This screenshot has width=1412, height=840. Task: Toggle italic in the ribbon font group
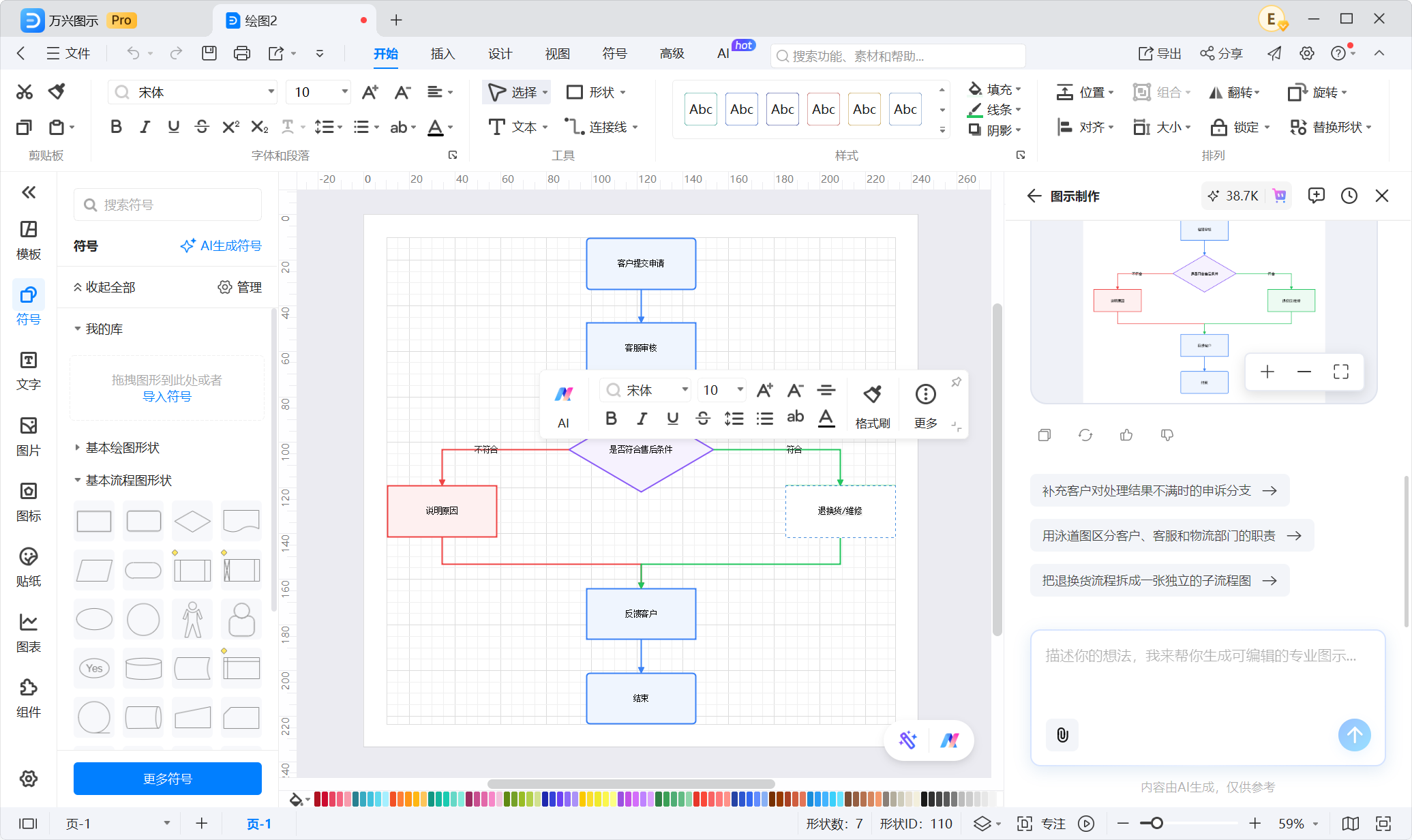pyautogui.click(x=145, y=127)
